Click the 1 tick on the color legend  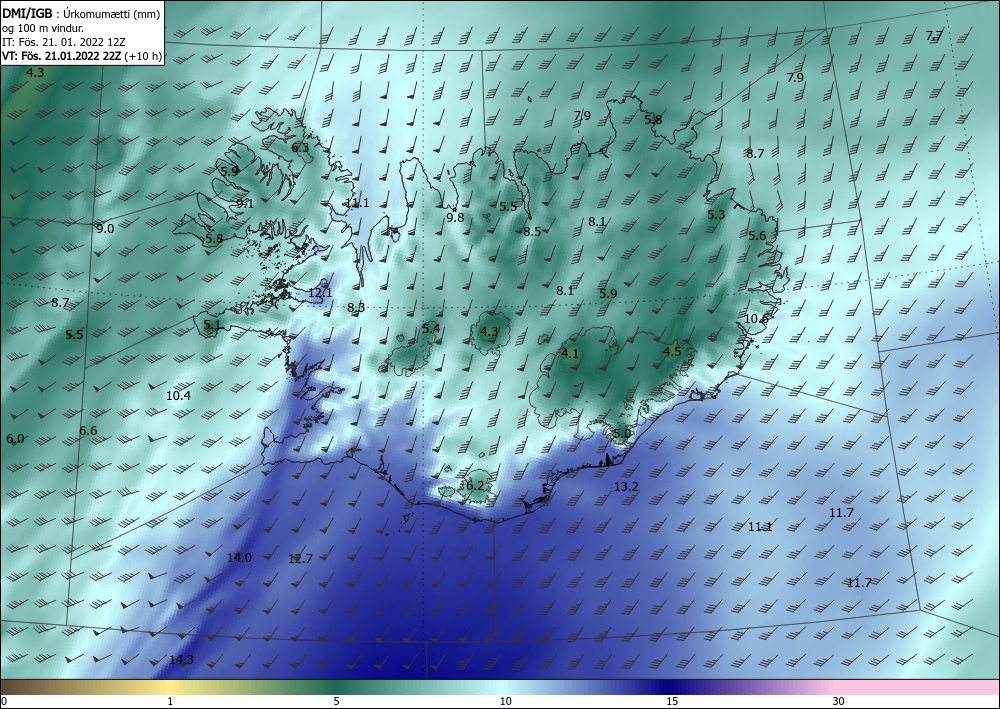pos(170,702)
